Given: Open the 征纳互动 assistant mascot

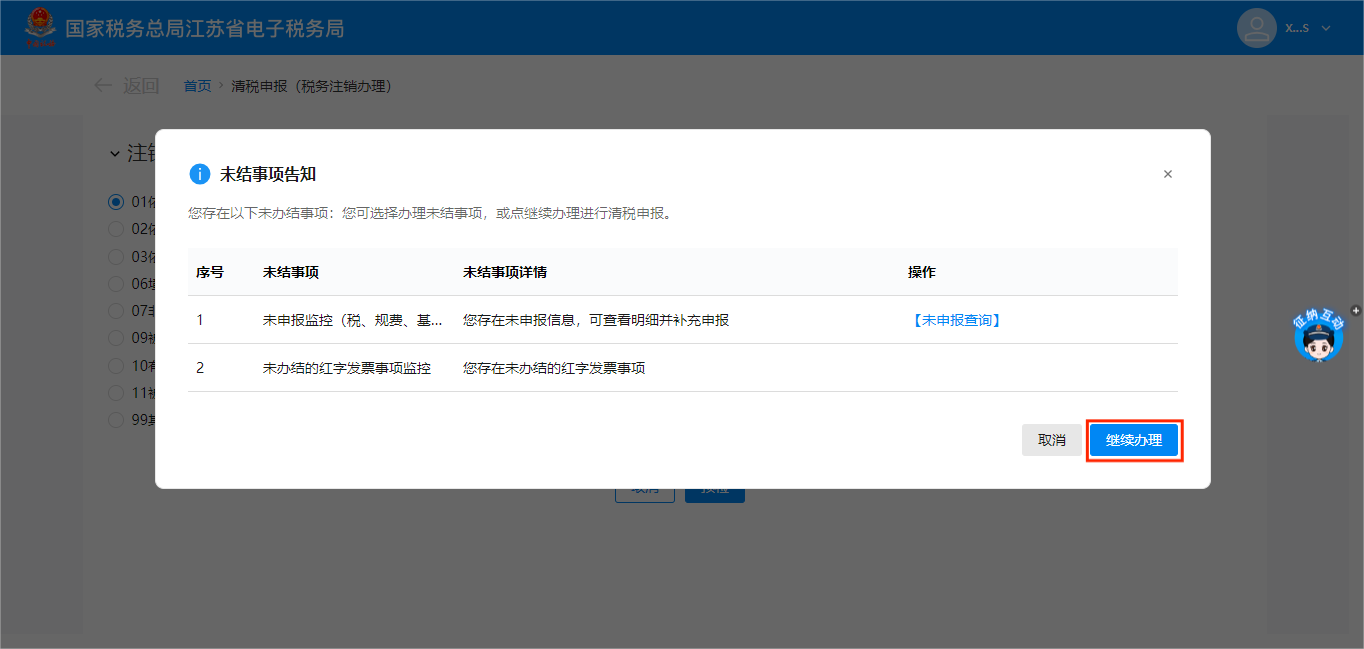Looking at the screenshot, I should pyautogui.click(x=1319, y=337).
